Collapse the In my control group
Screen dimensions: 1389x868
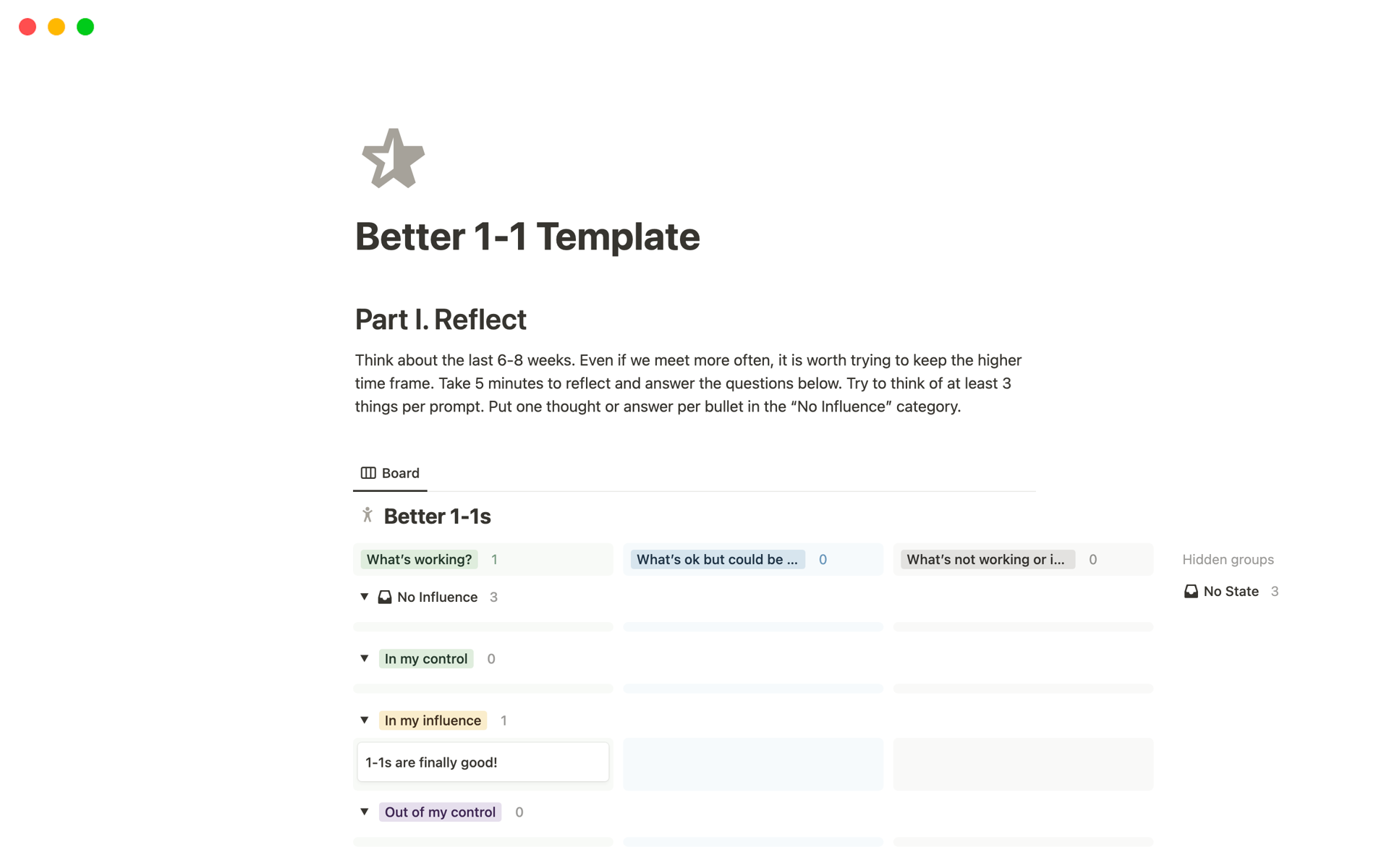pyautogui.click(x=365, y=658)
